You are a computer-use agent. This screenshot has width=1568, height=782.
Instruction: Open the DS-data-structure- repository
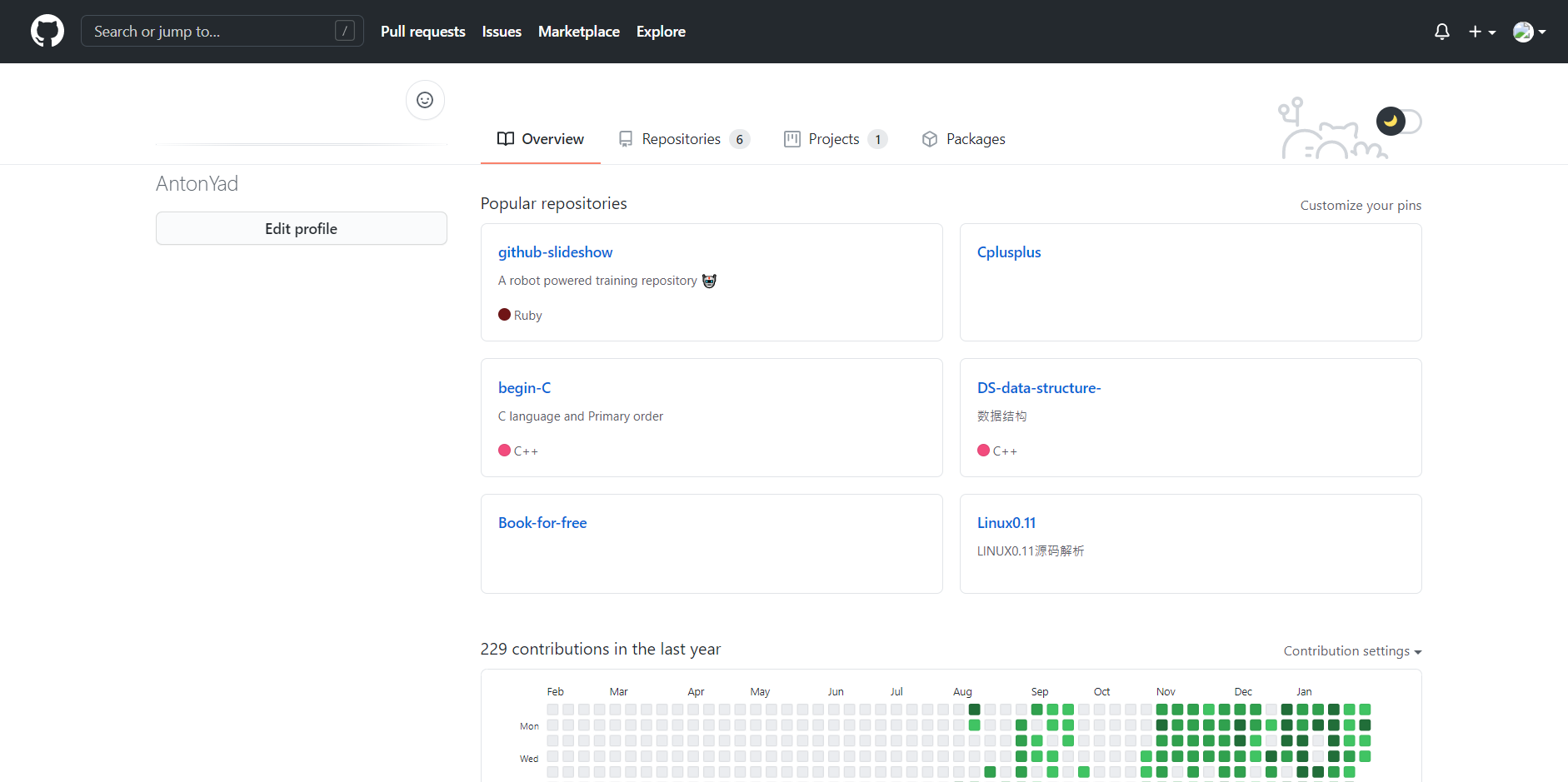(1039, 388)
